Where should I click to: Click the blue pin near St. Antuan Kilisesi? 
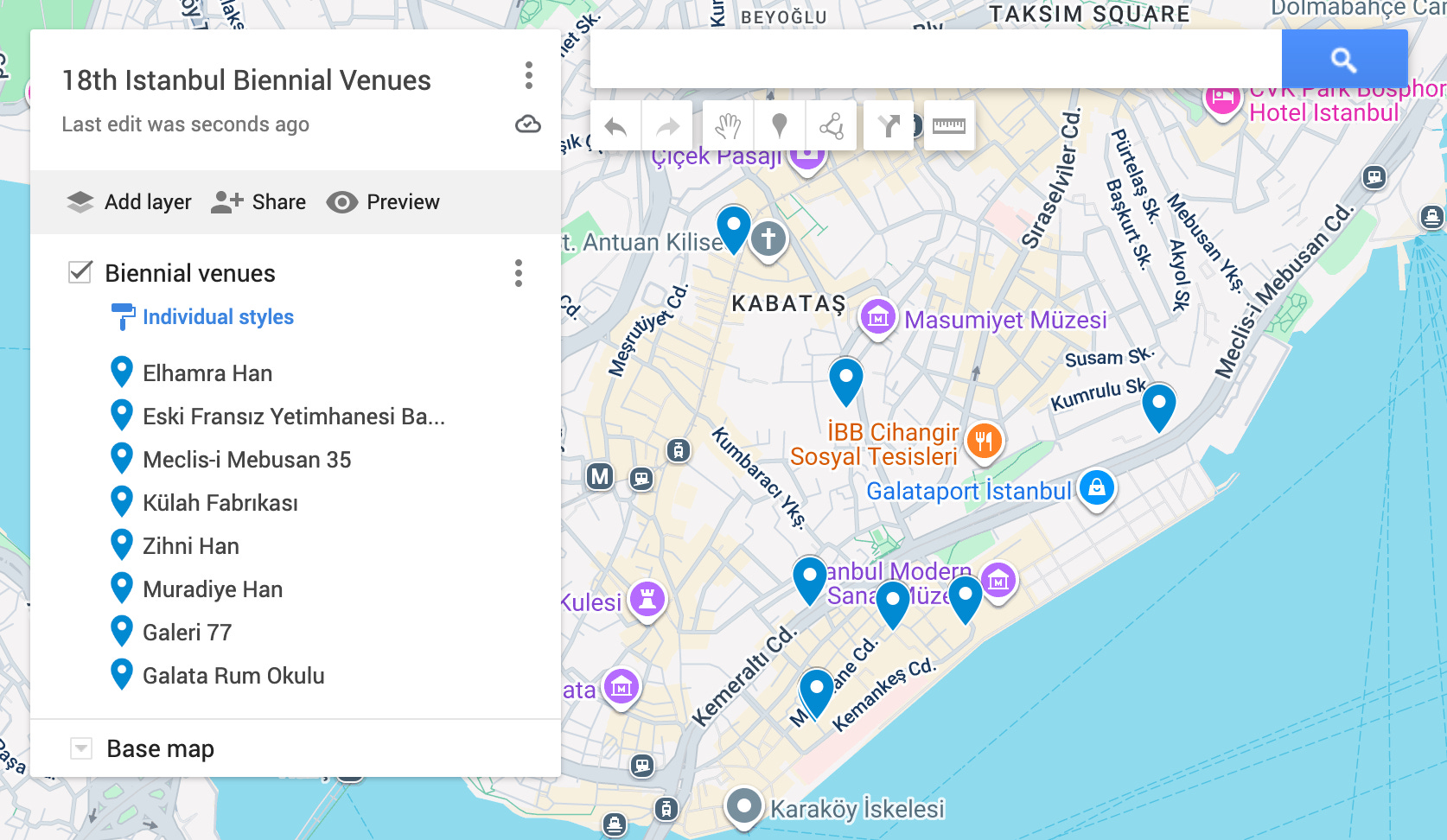tap(734, 228)
